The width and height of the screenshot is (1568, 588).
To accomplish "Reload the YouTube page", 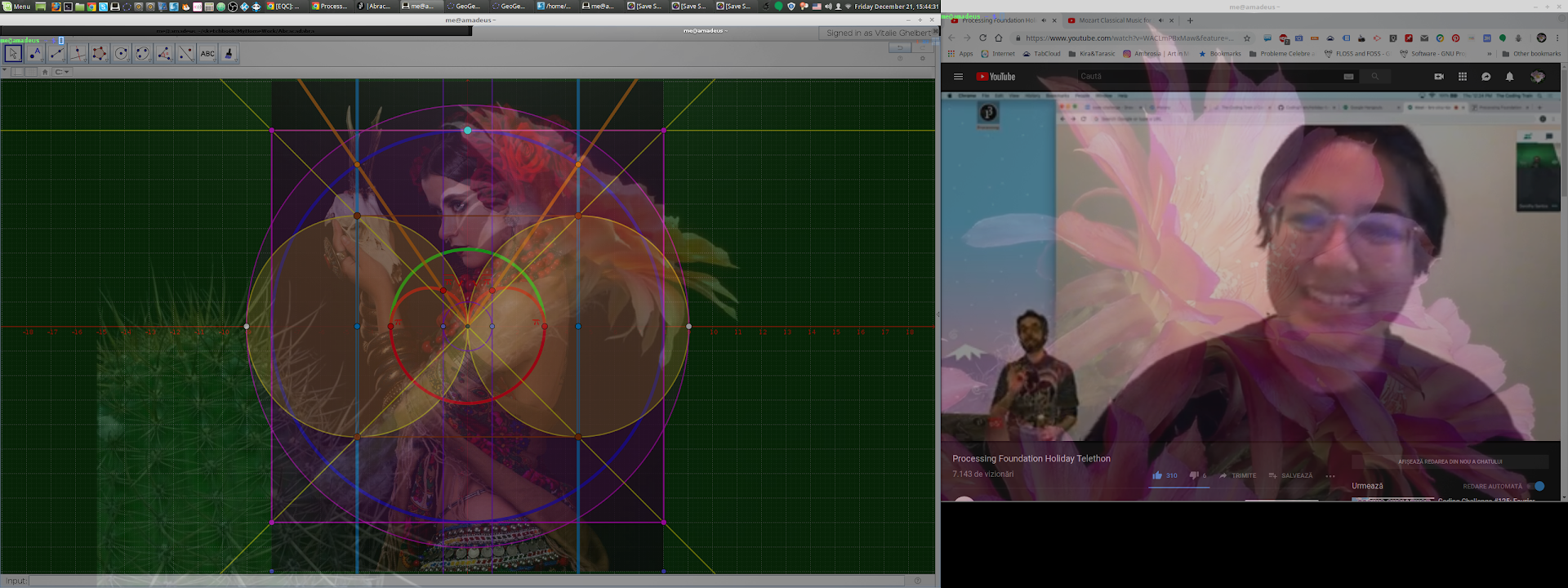I will click(982, 38).
